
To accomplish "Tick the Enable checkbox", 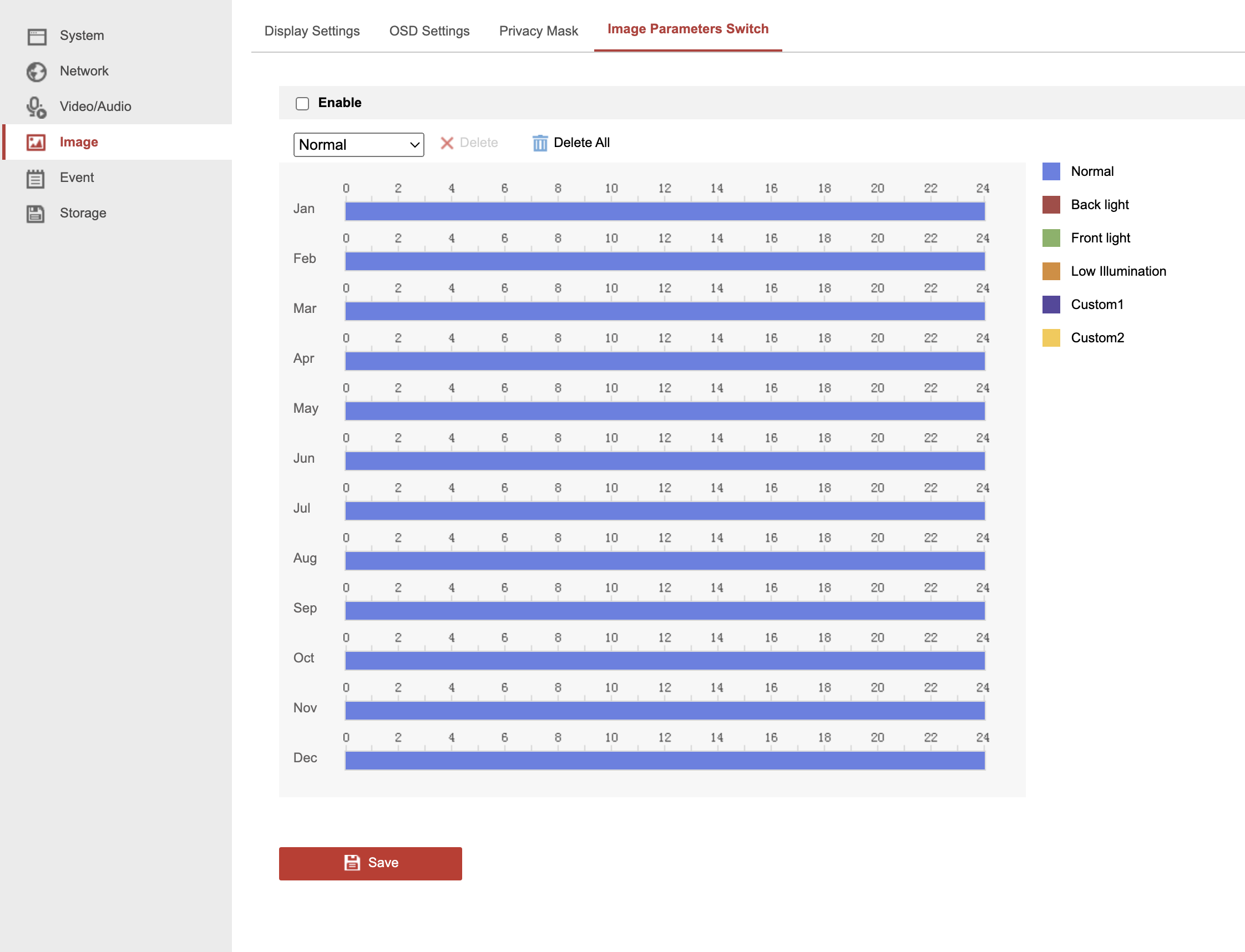I will 302,104.
